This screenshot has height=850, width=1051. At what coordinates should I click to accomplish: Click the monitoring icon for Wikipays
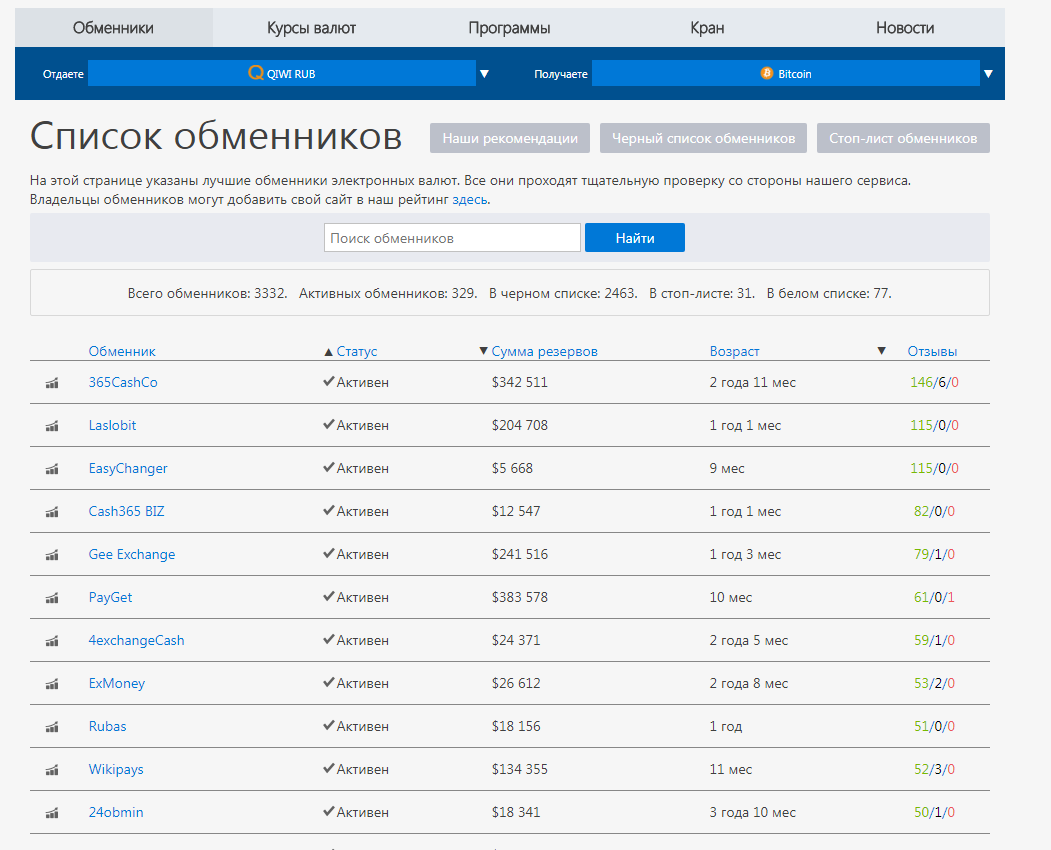click(x=51, y=770)
